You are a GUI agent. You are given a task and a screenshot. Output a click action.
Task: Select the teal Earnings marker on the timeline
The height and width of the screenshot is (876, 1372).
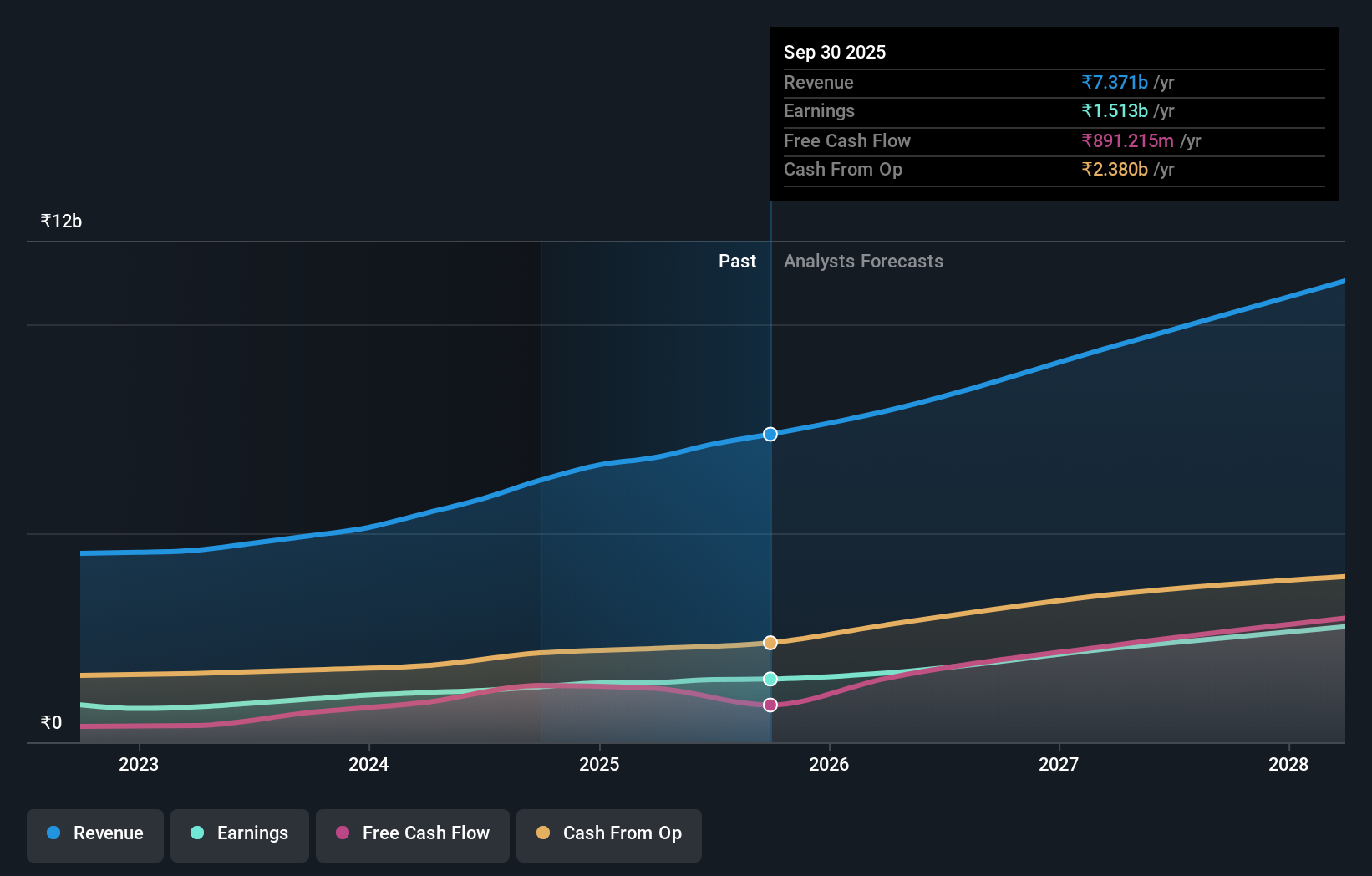(x=770, y=679)
